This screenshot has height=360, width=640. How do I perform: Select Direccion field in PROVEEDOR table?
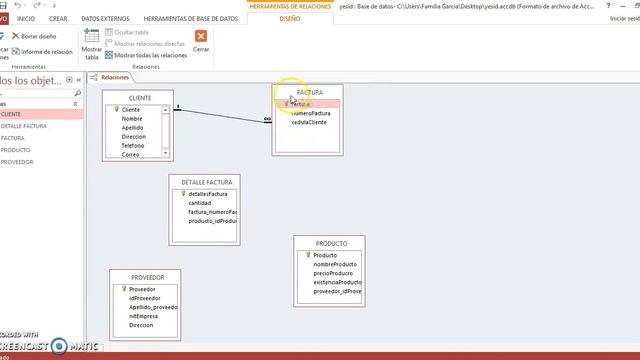[x=141, y=325]
